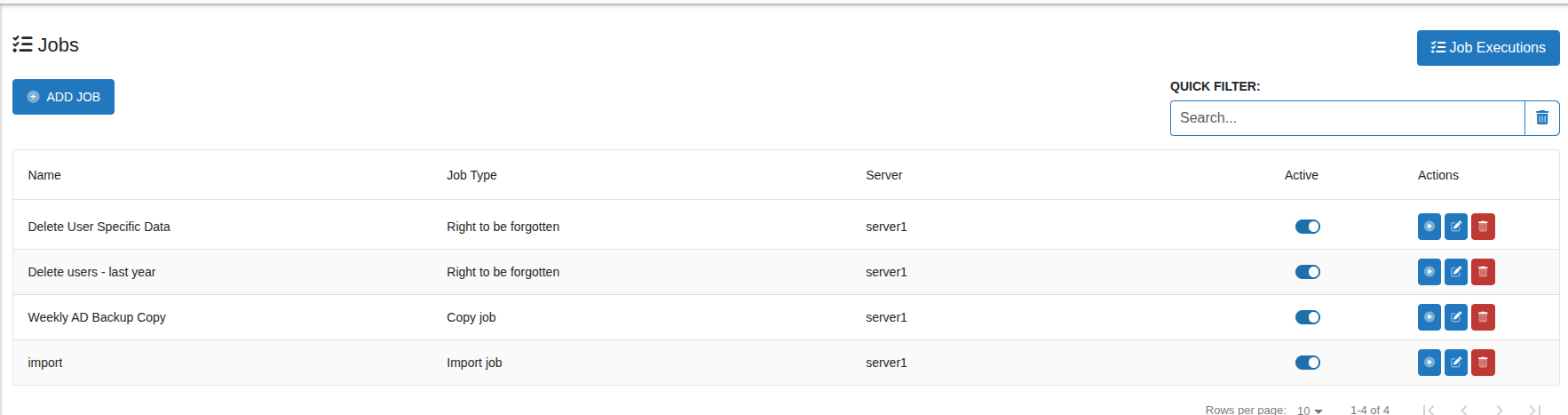Edit the Delete User Specific Data job
Screen dimensions: 1568x415
point(1456,227)
